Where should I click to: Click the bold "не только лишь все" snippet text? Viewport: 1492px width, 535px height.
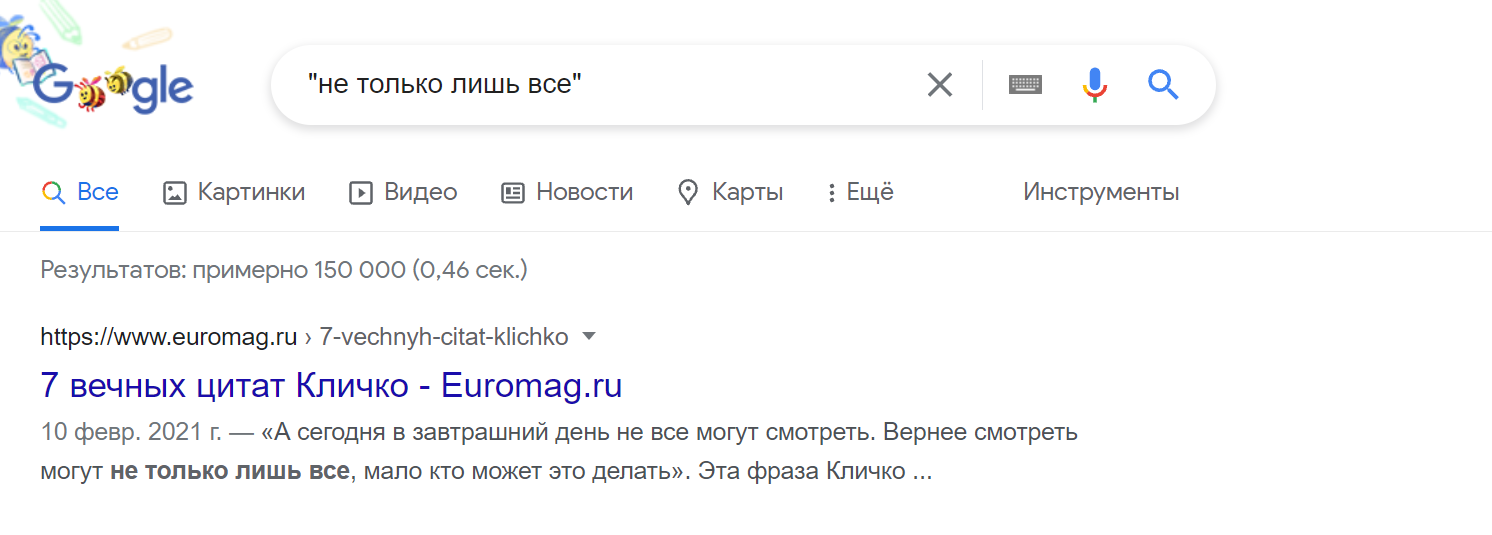click(230, 471)
